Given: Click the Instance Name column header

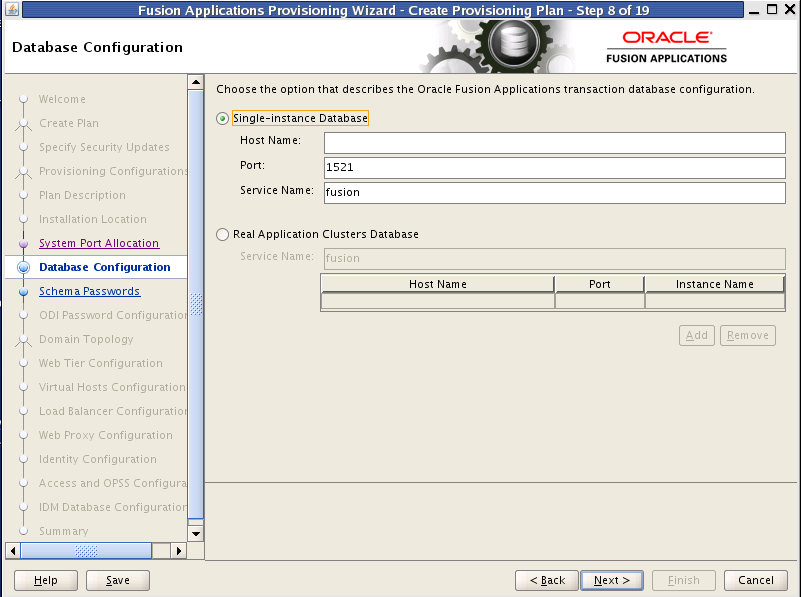Looking at the screenshot, I should (x=715, y=284).
